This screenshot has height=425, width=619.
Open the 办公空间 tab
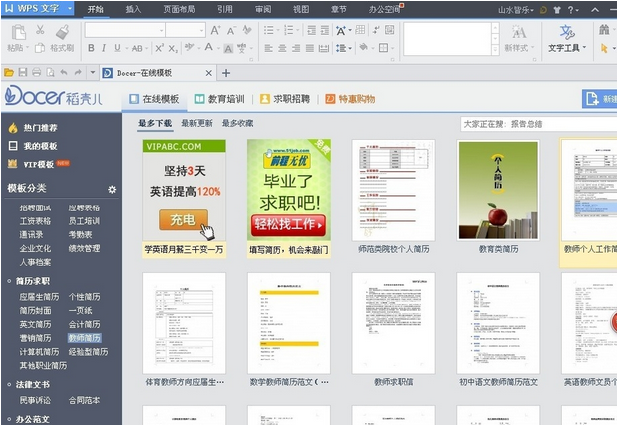click(385, 9)
